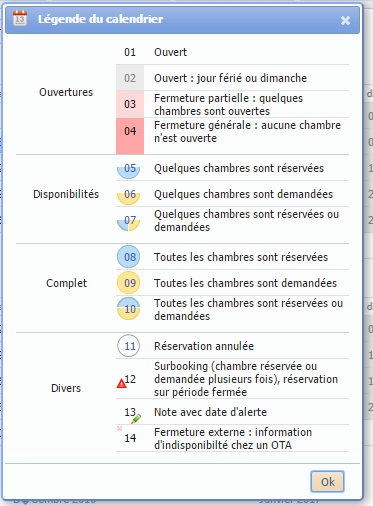Click the Note avec date d'alerte text
This screenshot has width=373, height=506.
[210, 412]
